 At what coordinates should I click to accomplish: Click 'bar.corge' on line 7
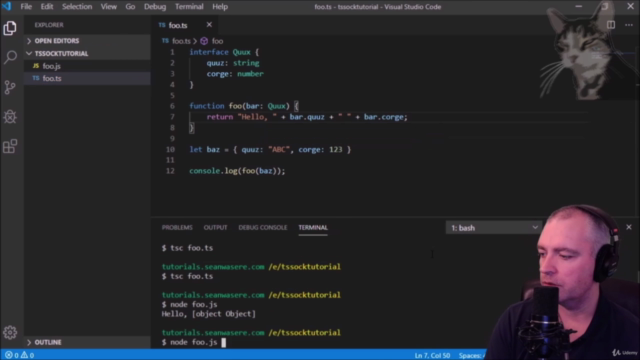[383, 117]
